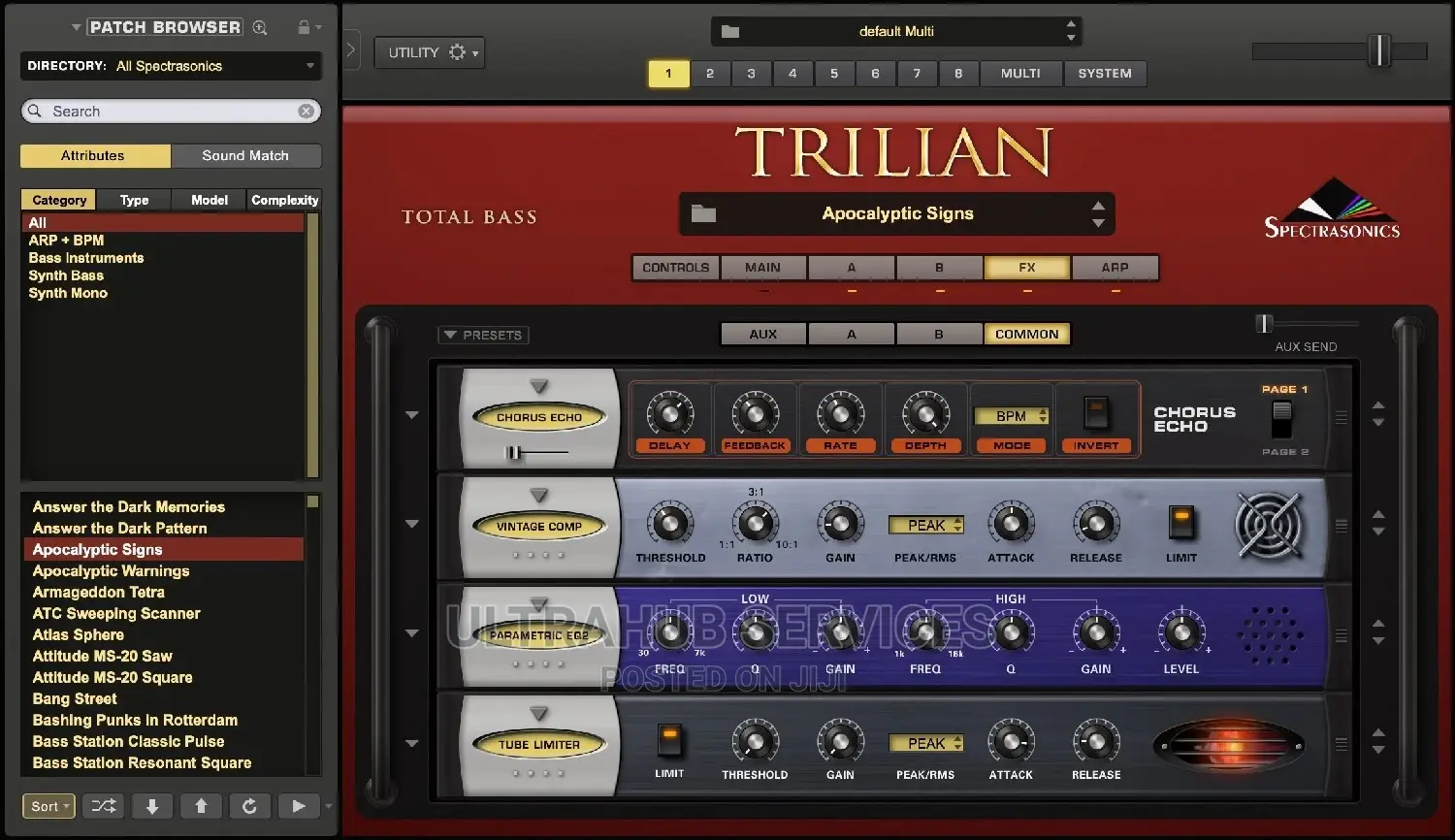Open the Tube Limiter Peak/RMS selector

tap(926, 743)
